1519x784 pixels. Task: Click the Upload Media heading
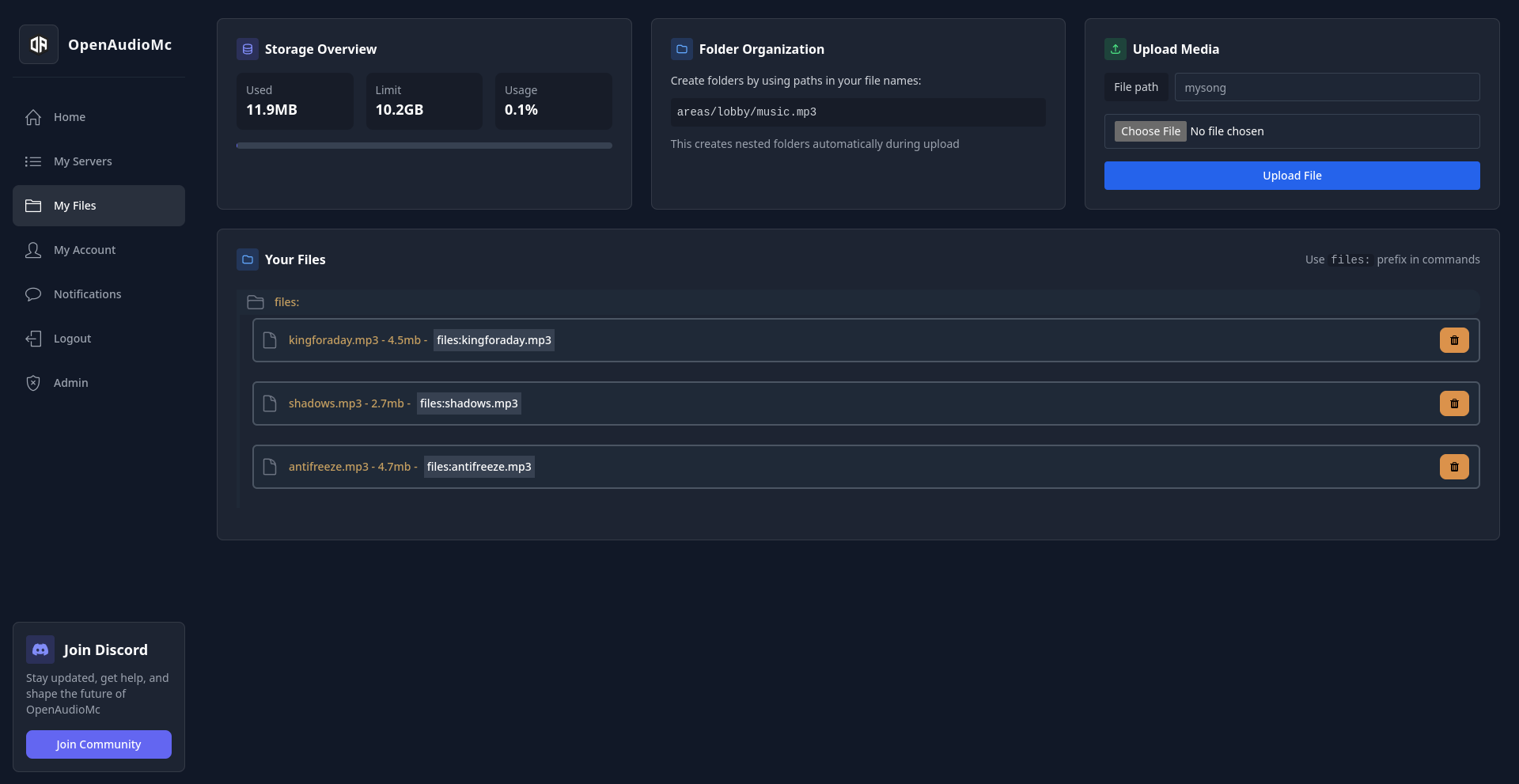(x=1176, y=49)
